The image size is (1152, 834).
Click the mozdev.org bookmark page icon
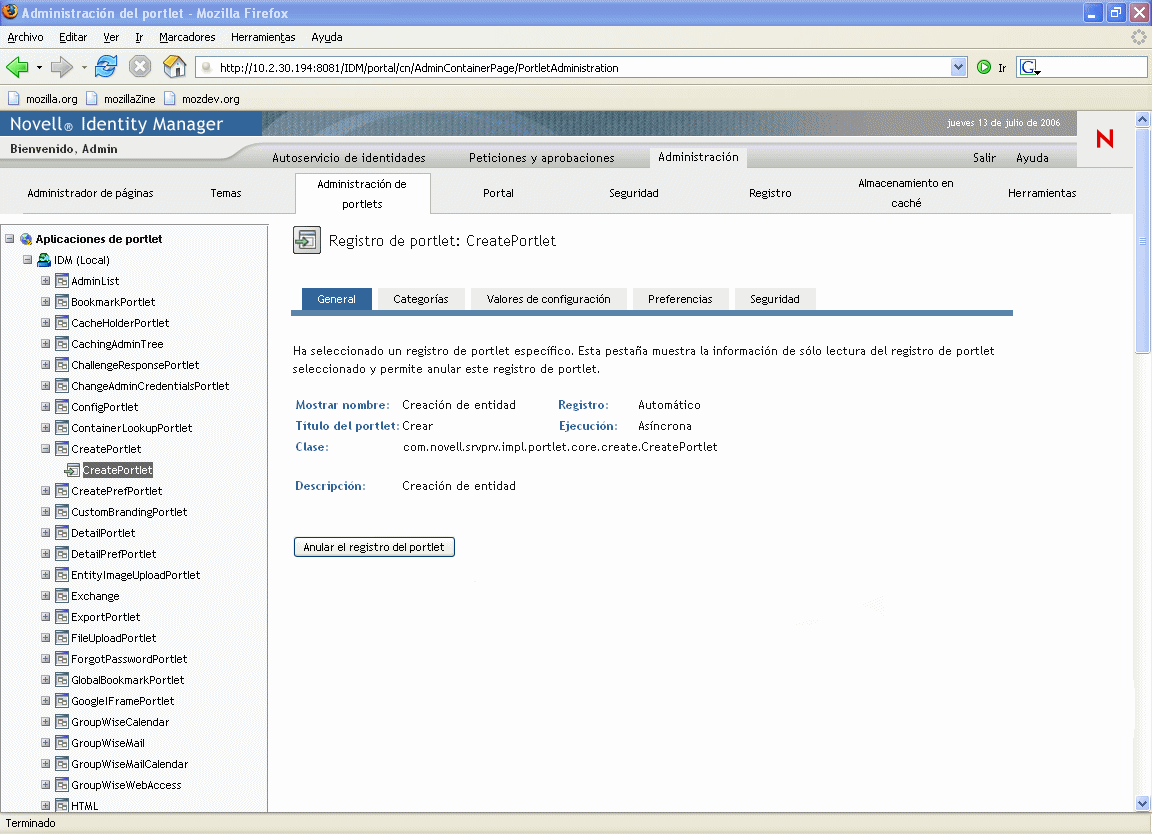tap(170, 98)
